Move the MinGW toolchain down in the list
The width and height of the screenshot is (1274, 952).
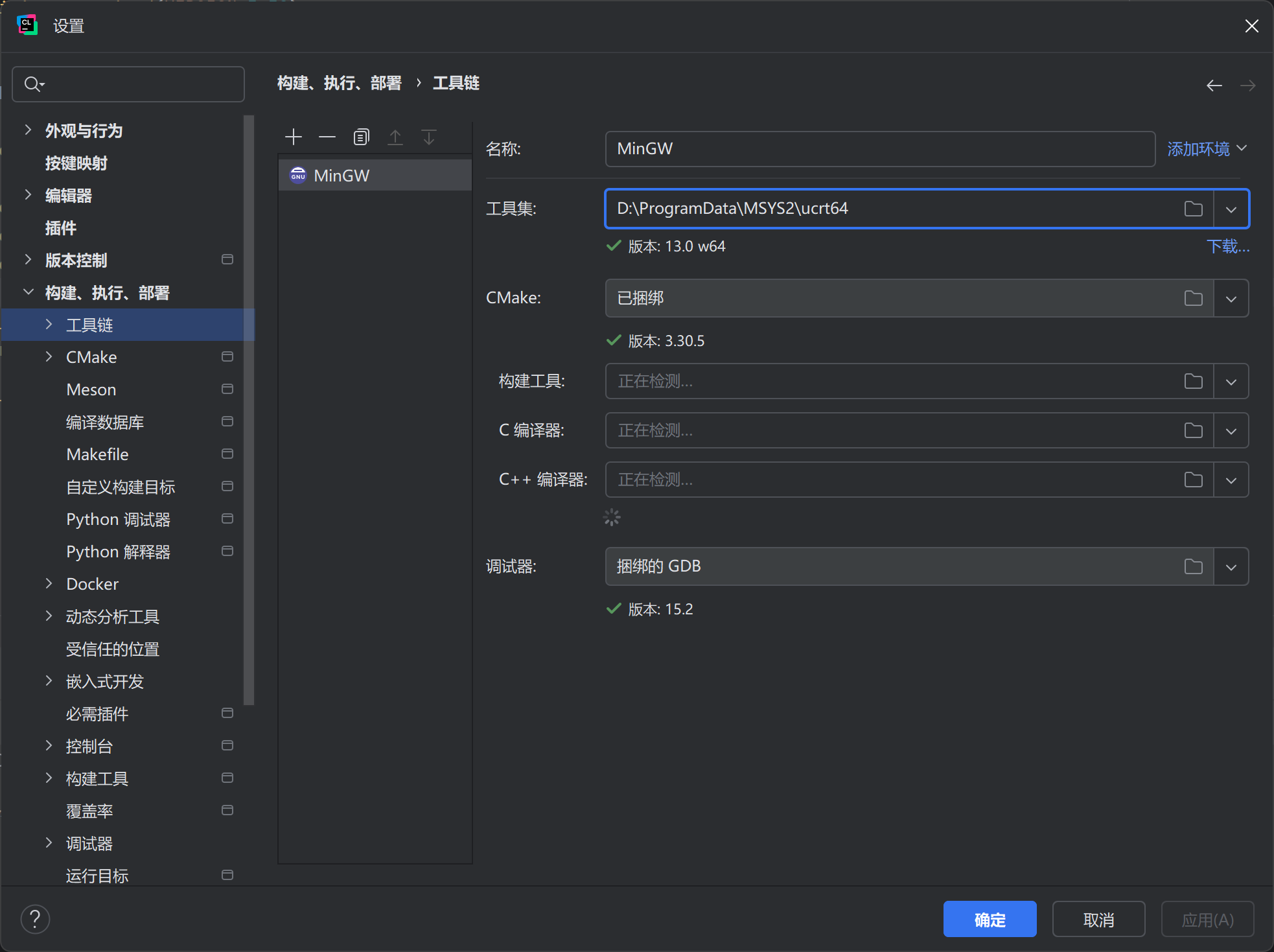(428, 137)
